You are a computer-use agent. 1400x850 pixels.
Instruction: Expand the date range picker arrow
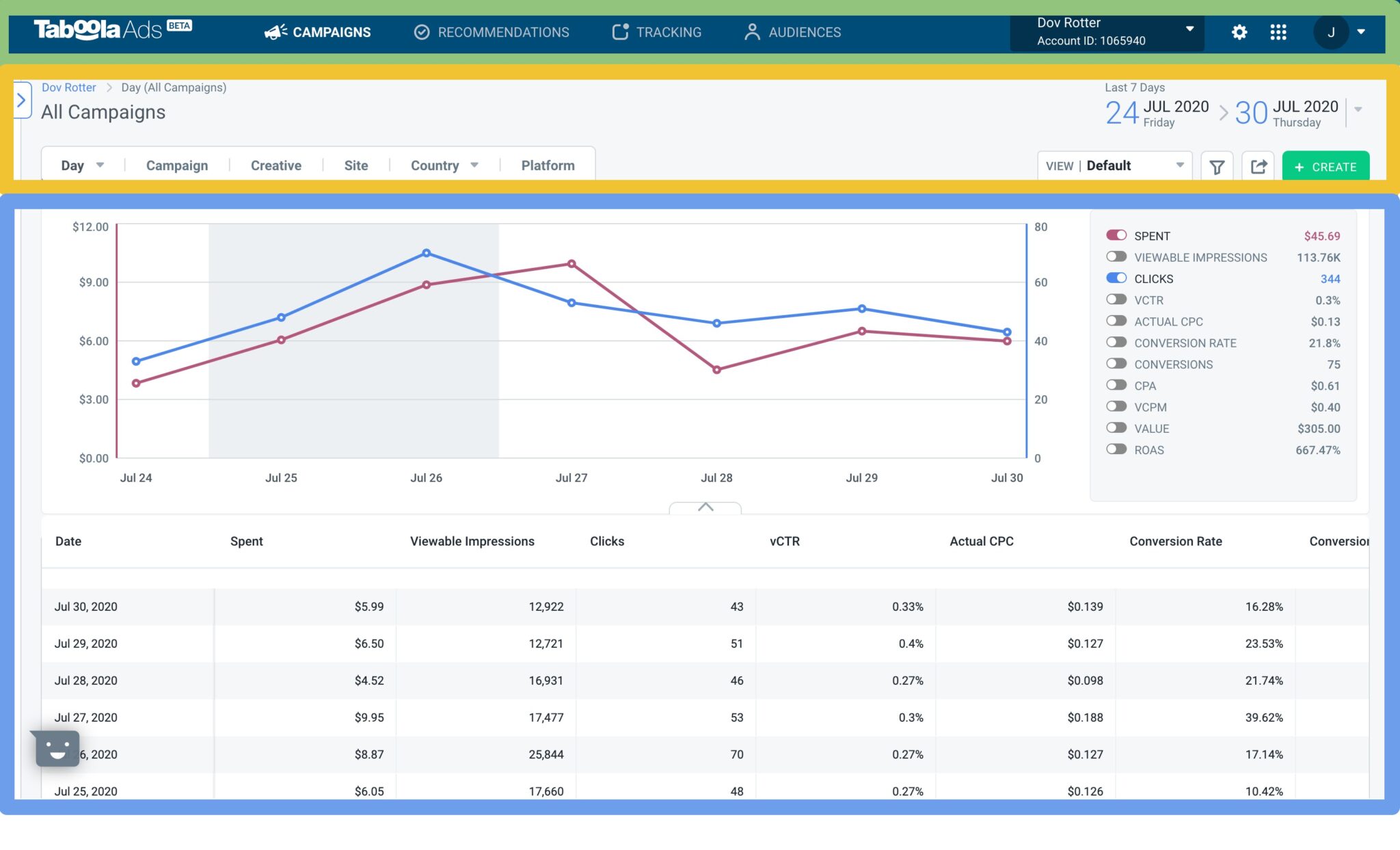pyautogui.click(x=1358, y=109)
